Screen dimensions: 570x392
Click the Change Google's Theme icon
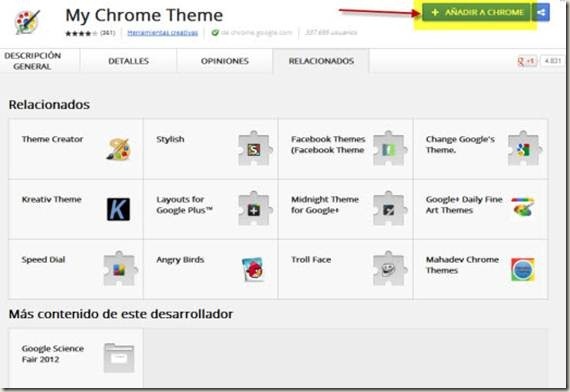pyautogui.click(x=524, y=148)
